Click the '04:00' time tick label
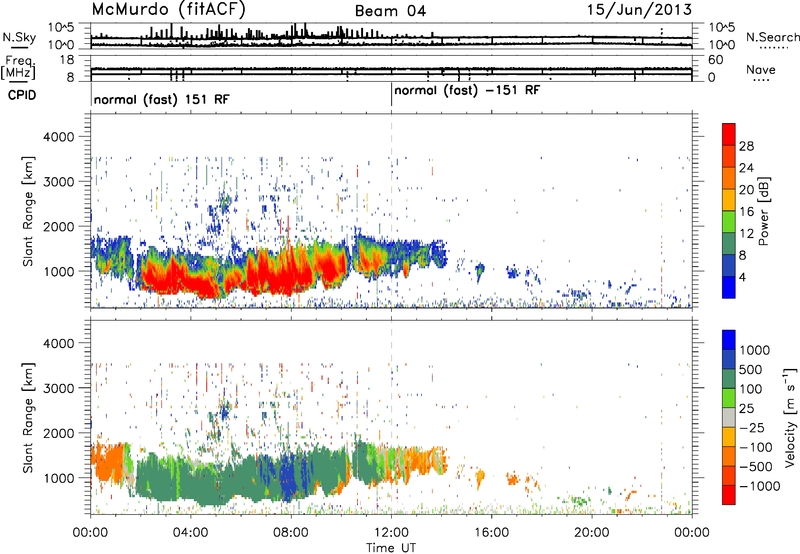800x554 pixels. [x=191, y=533]
